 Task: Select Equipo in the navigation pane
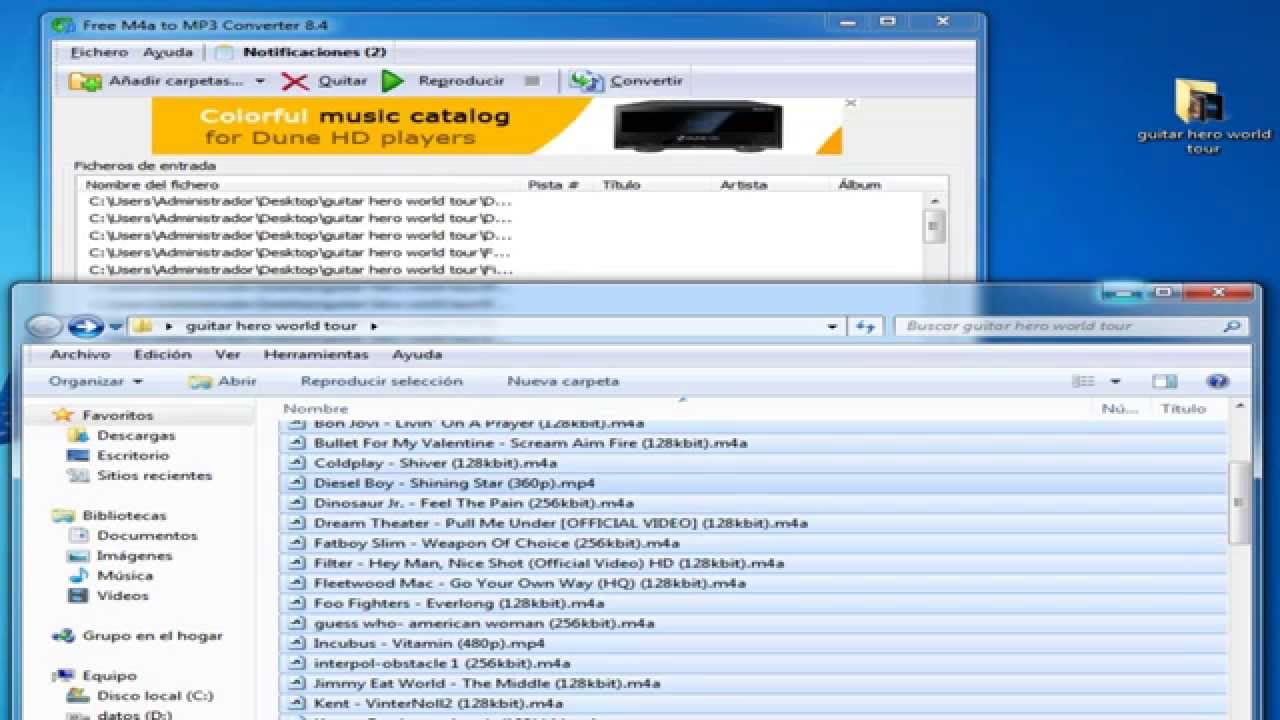coord(109,675)
